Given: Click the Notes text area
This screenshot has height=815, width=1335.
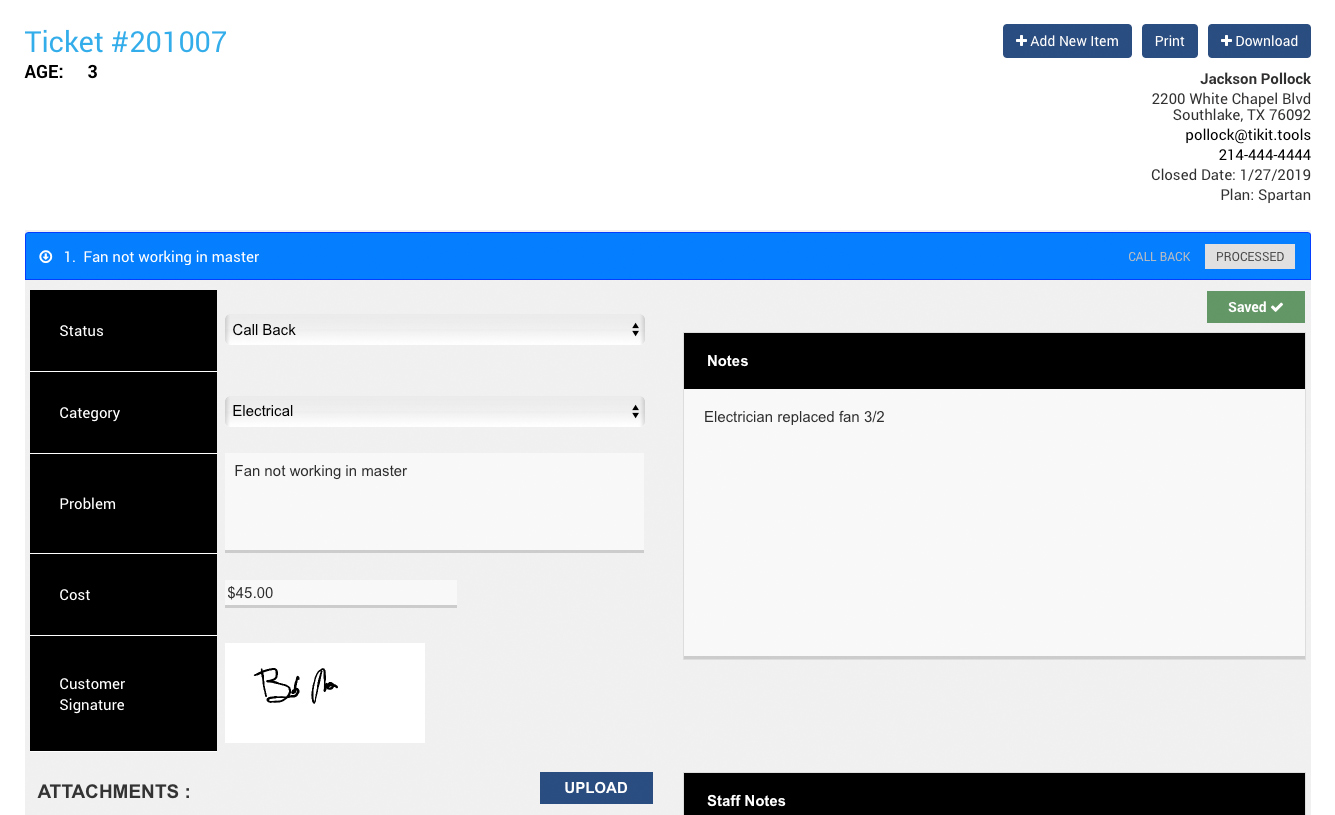Looking at the screenshot, I should (x=994, y=522).
